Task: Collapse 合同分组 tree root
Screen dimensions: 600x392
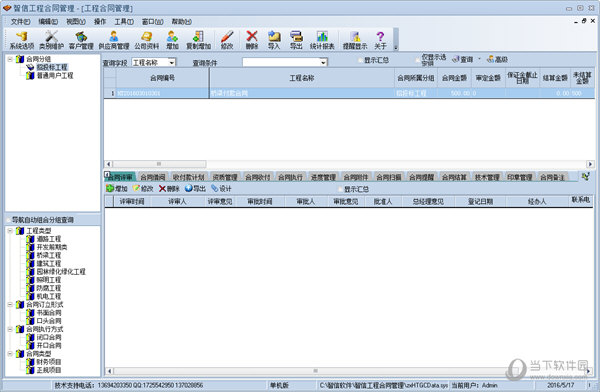Action: [x=10, y=59]
